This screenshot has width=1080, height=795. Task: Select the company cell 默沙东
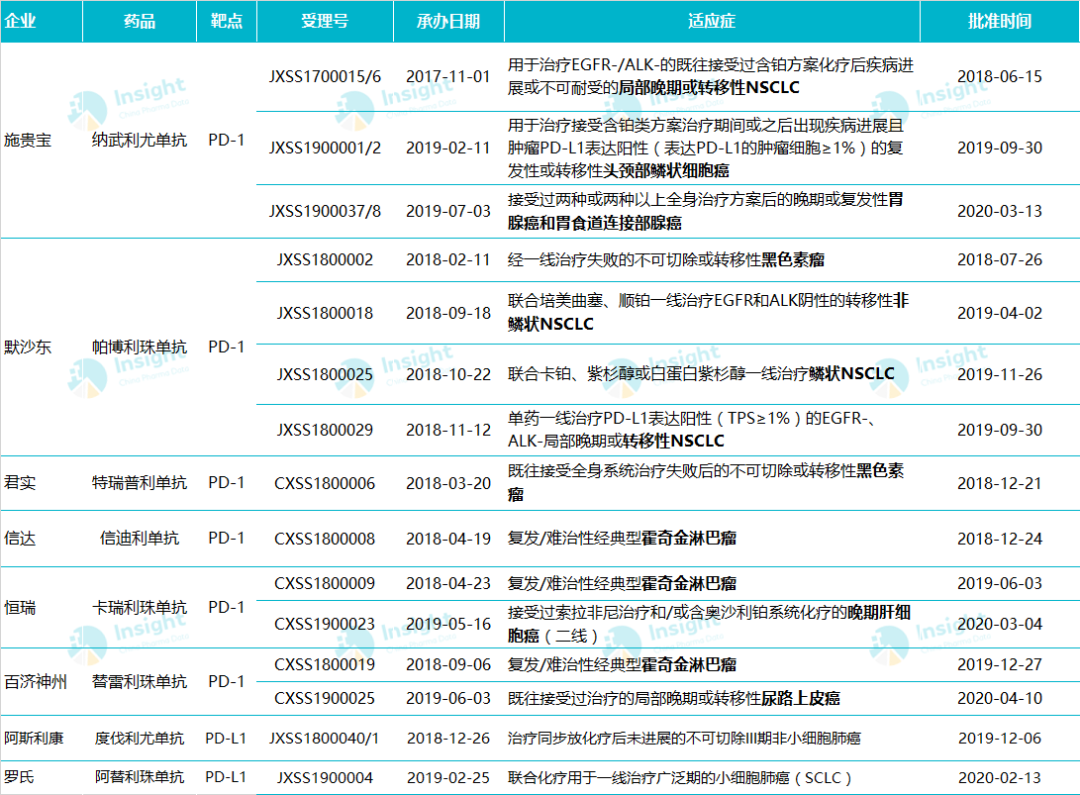(28, 347)
